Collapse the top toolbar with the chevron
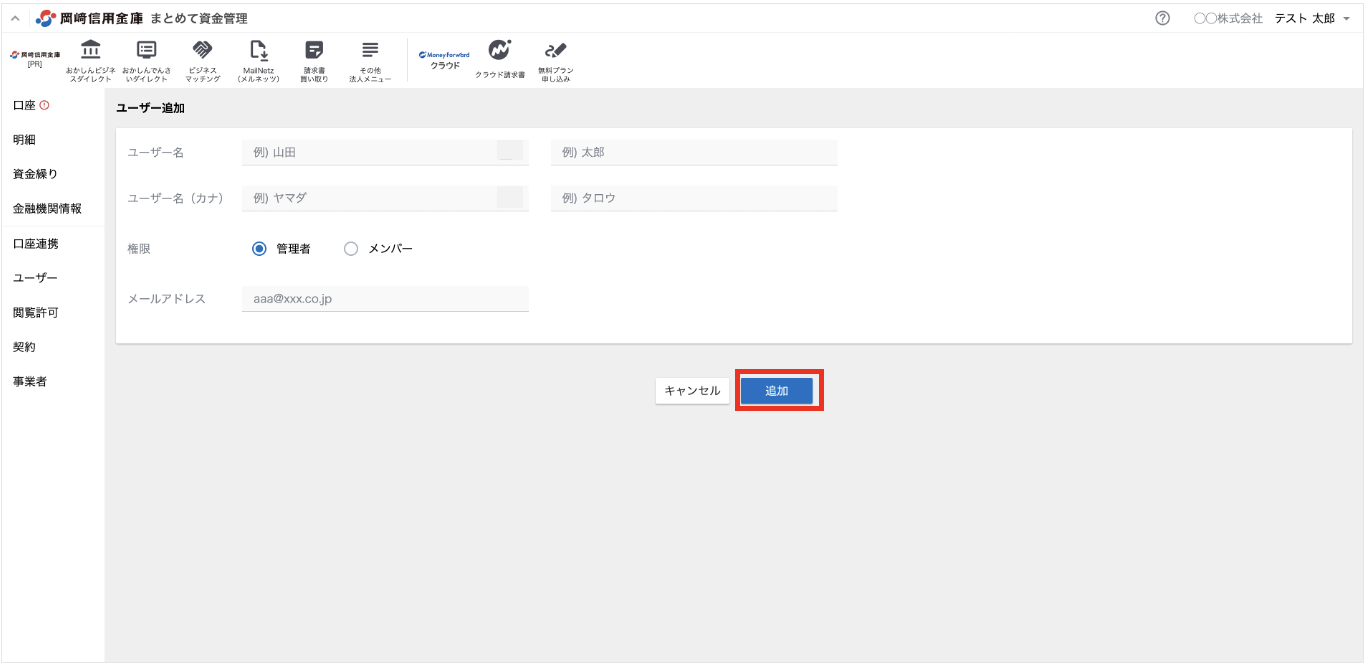 [15, 18]
